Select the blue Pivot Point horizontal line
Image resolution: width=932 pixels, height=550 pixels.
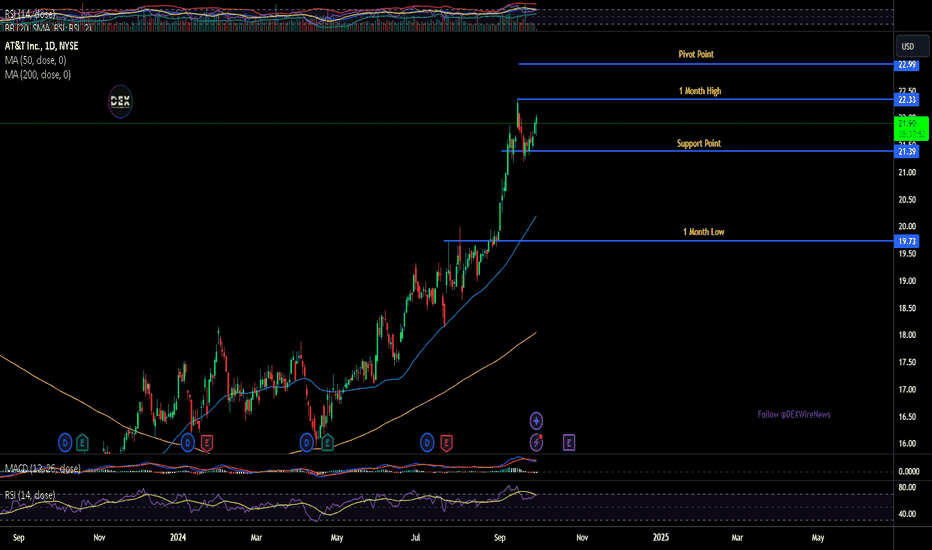(706, 64)
